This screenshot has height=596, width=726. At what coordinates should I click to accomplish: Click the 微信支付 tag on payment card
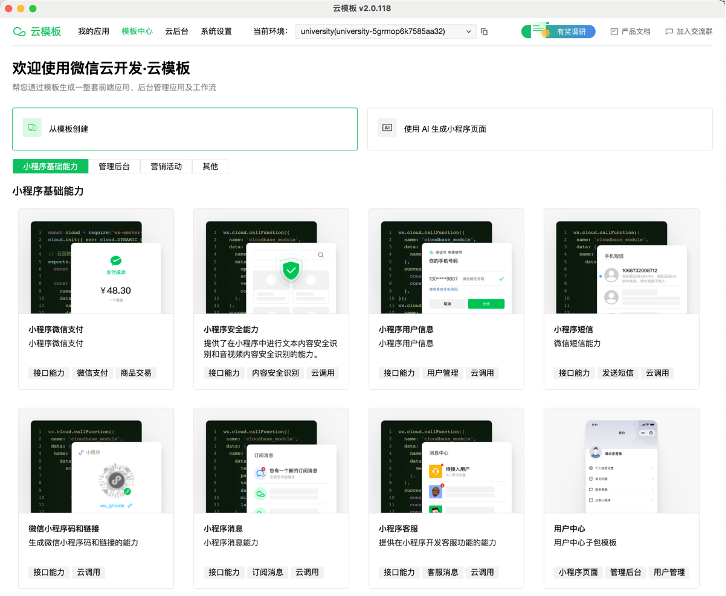click(x=92, y=373)
